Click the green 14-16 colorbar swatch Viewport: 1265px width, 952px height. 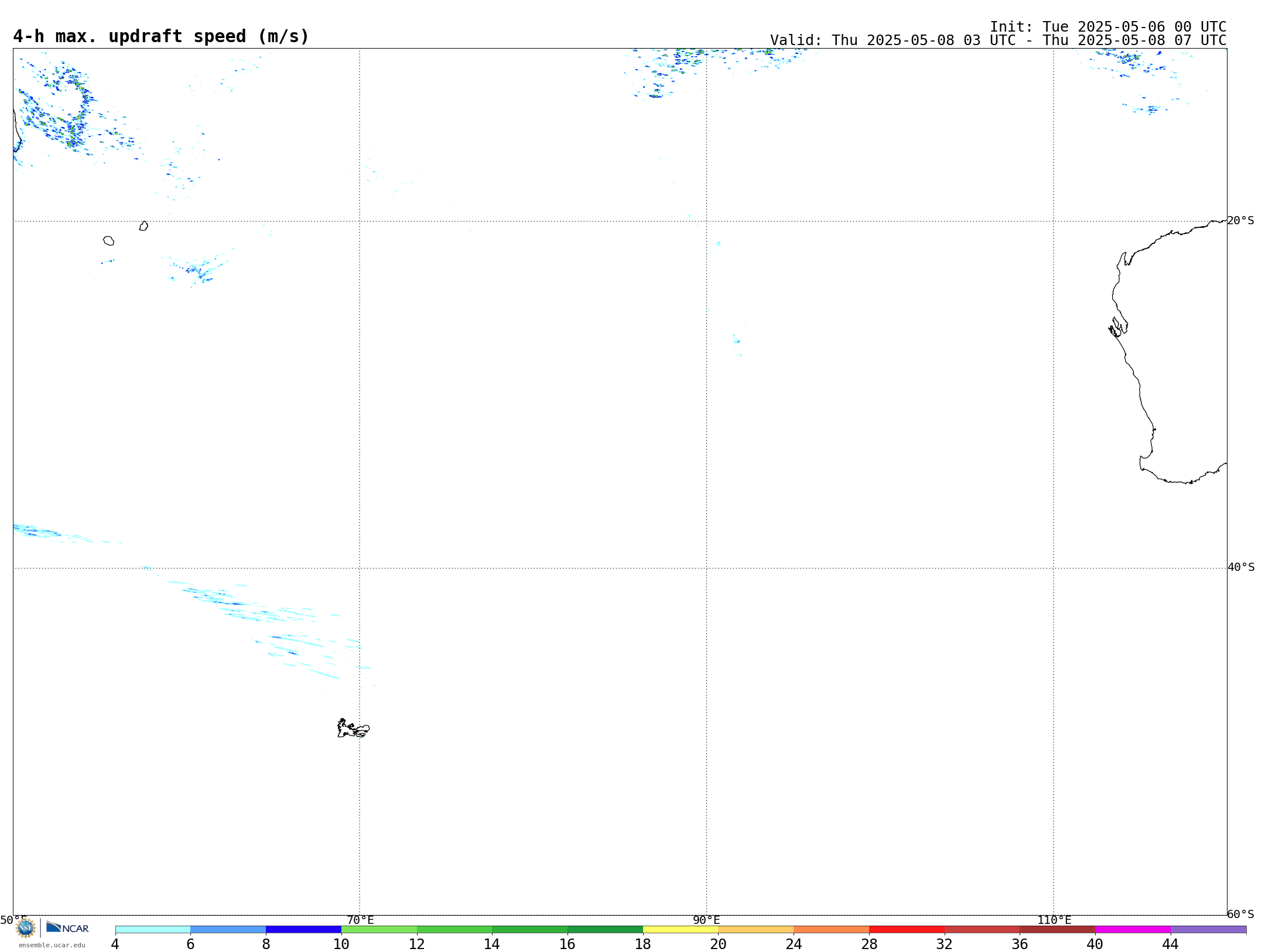[x=530, y=929]
